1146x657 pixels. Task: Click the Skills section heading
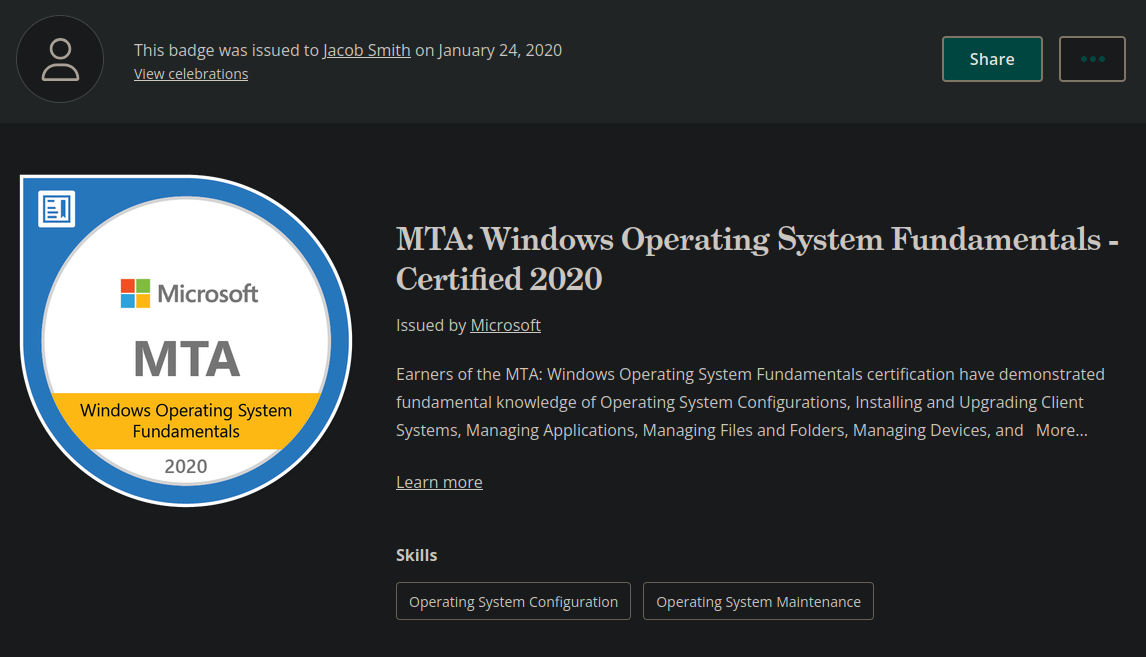coord(417,555)
